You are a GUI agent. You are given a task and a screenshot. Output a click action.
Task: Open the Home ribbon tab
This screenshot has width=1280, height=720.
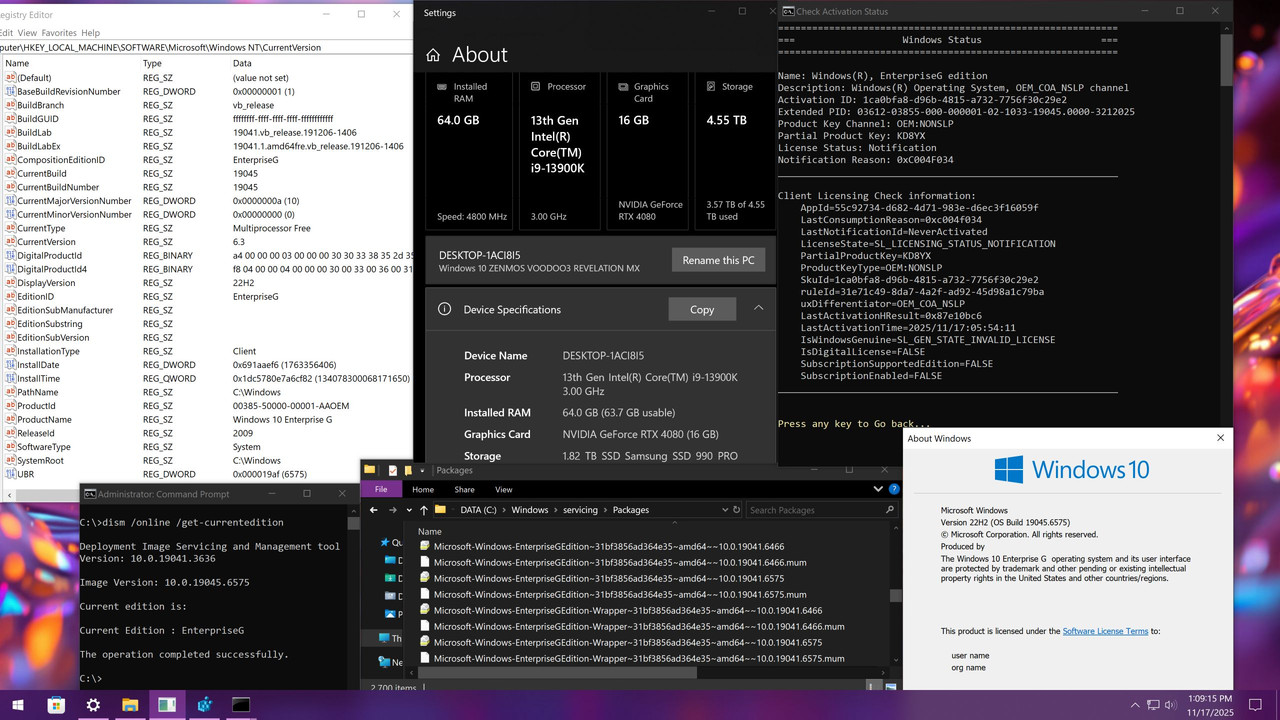[423, 490]
